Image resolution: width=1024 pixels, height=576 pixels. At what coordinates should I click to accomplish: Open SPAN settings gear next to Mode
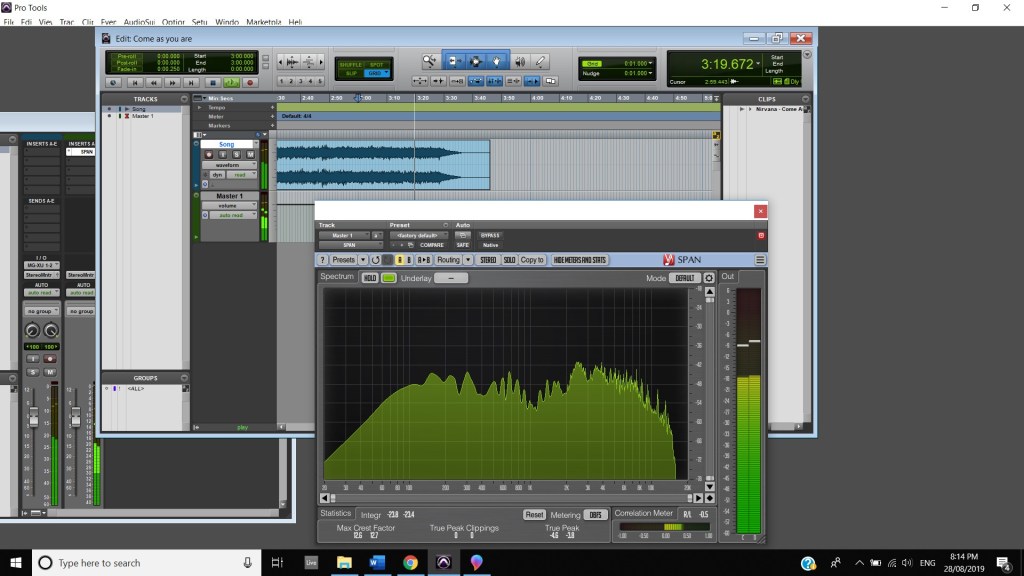coord(709,278)
